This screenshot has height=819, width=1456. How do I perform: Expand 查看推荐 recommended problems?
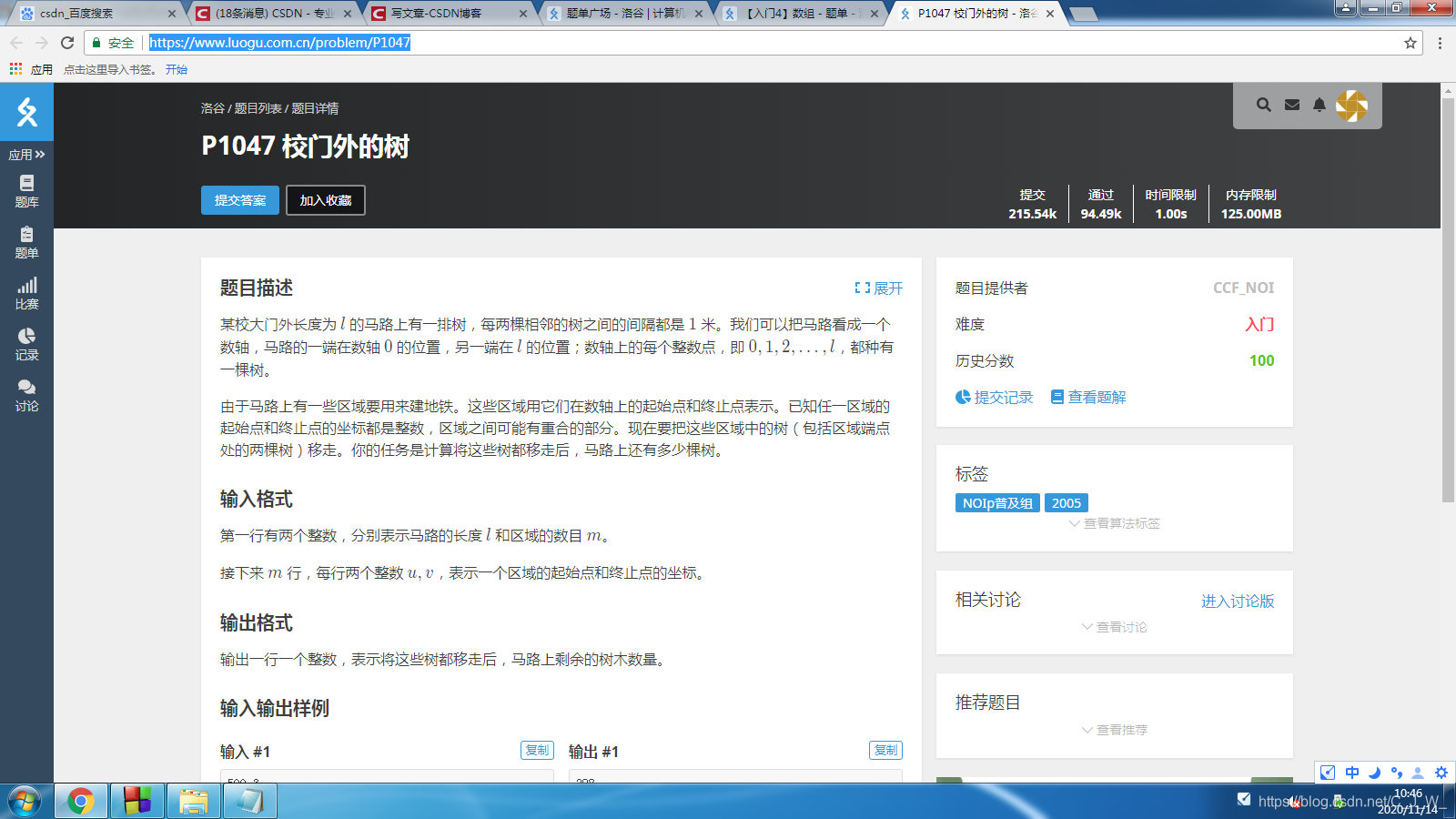(x=1115, y=730)
